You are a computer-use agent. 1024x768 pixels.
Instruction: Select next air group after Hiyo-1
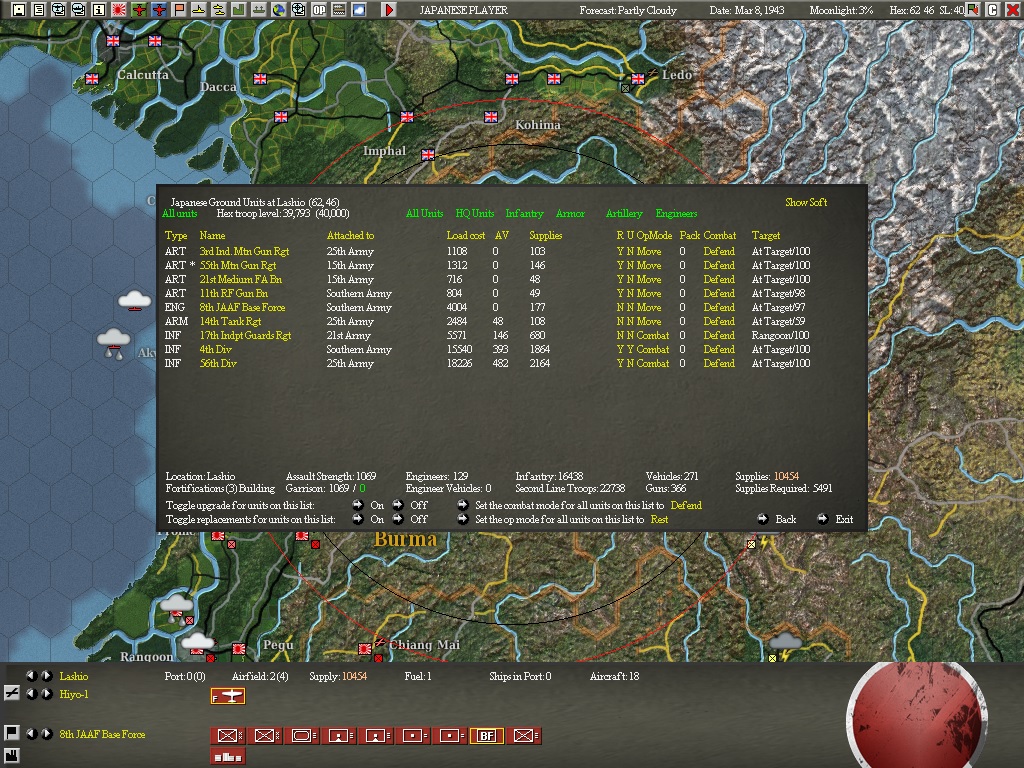click(x=46, y=694)
